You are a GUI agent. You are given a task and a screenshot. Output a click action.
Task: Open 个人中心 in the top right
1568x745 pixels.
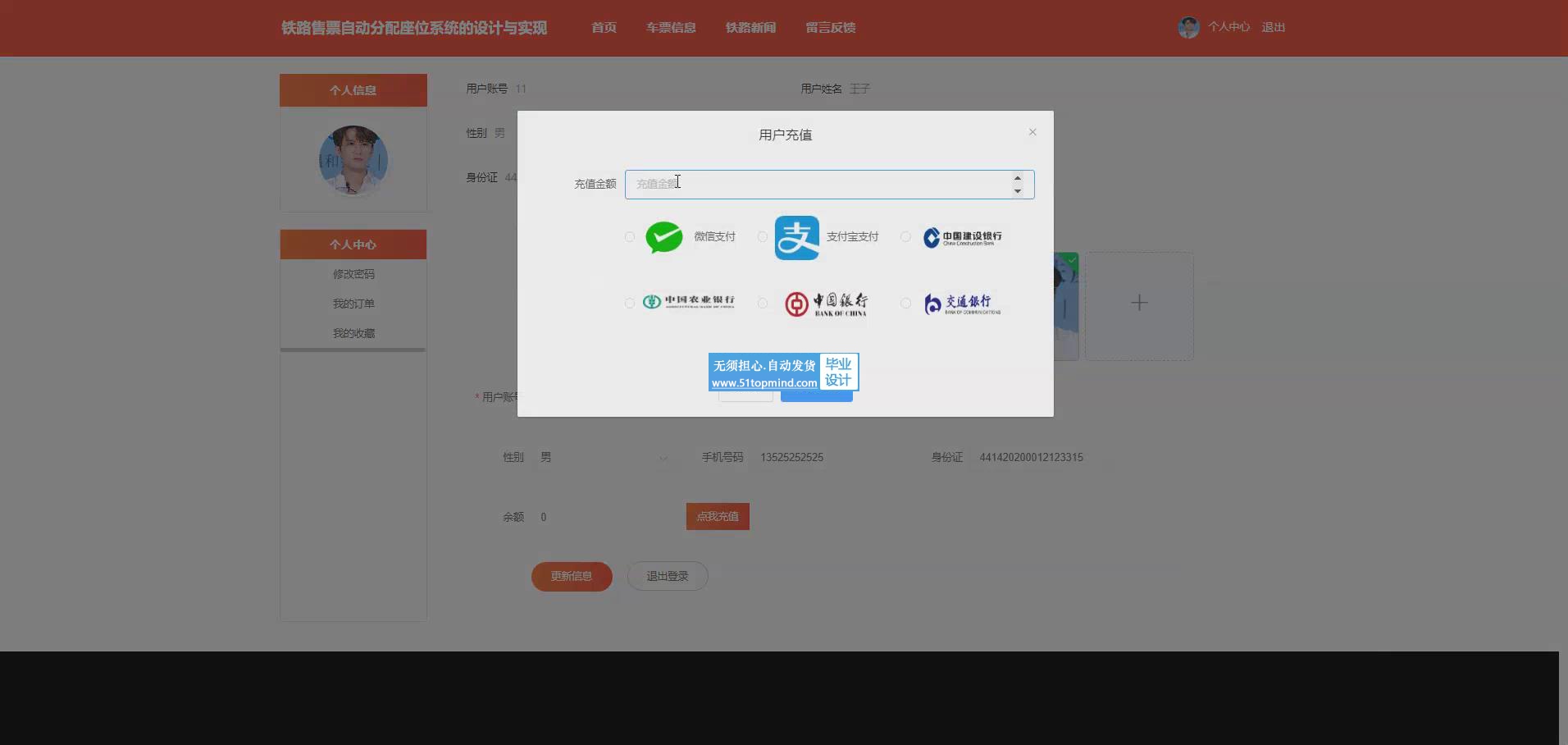1228,27
